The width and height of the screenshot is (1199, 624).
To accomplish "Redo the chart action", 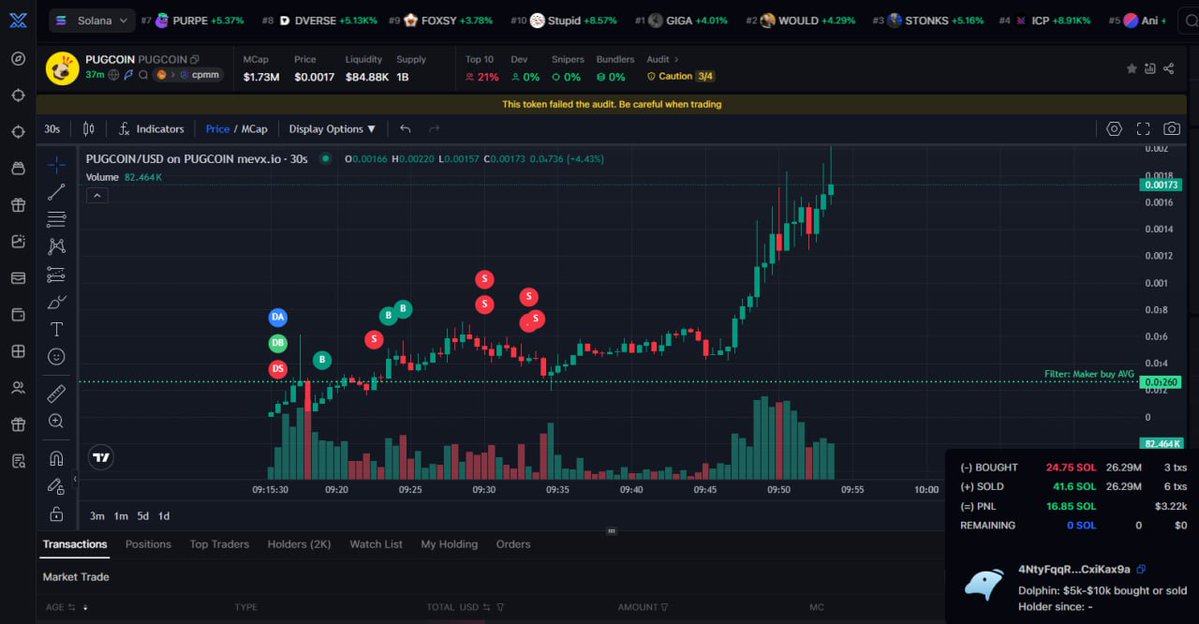I will click(x=434, y=128).
